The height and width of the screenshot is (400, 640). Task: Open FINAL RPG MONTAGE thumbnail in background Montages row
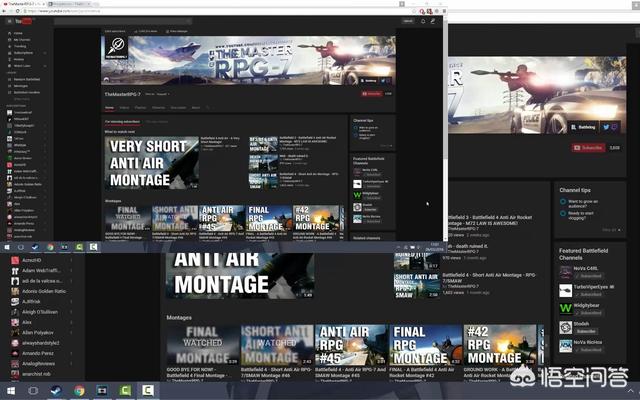(426, 345)
